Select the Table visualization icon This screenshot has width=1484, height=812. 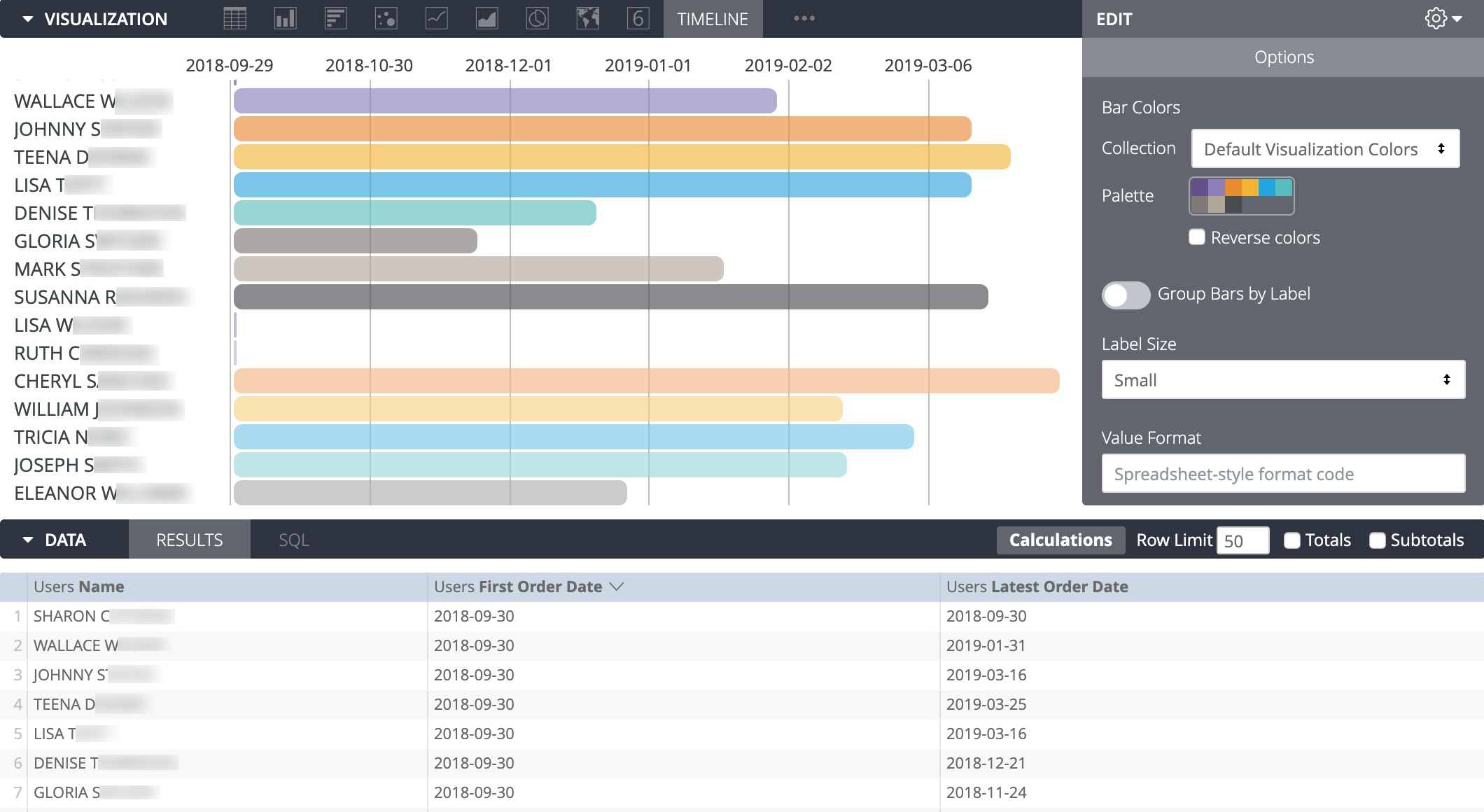[x=234, y=19]
